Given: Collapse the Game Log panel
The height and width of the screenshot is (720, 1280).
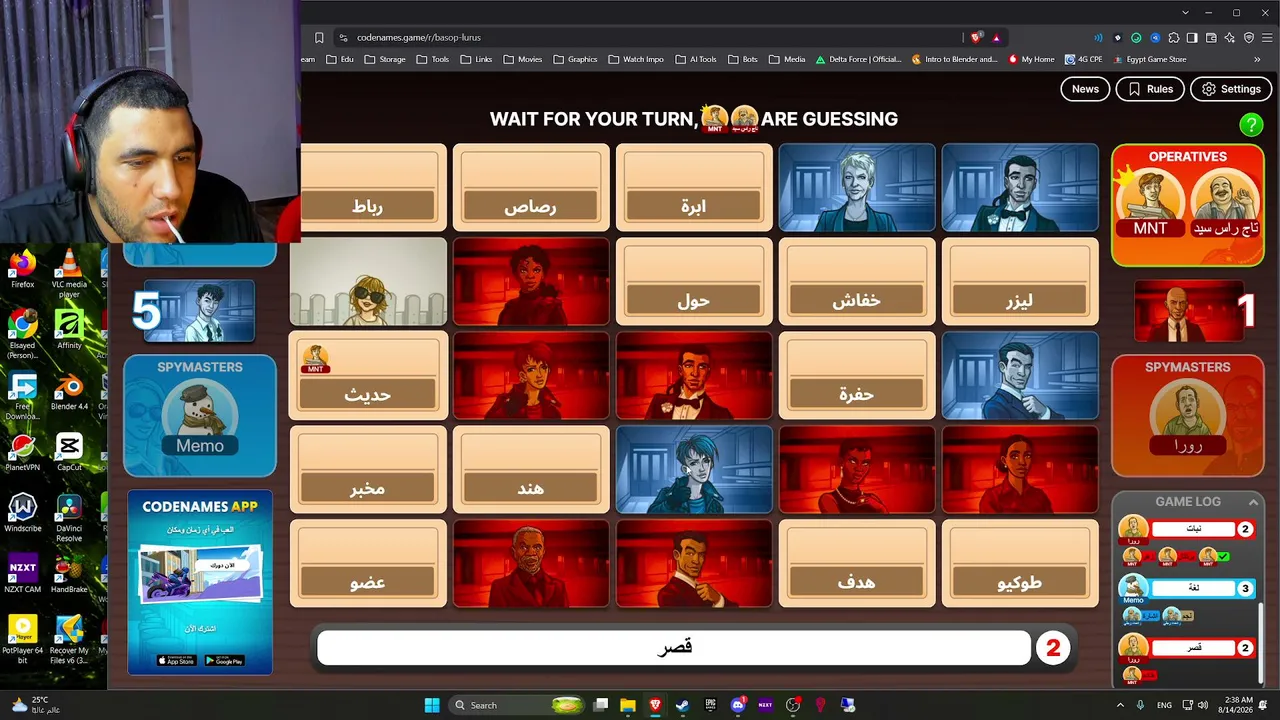Looking at the screenshot, I should click(x=1253, y=502).
